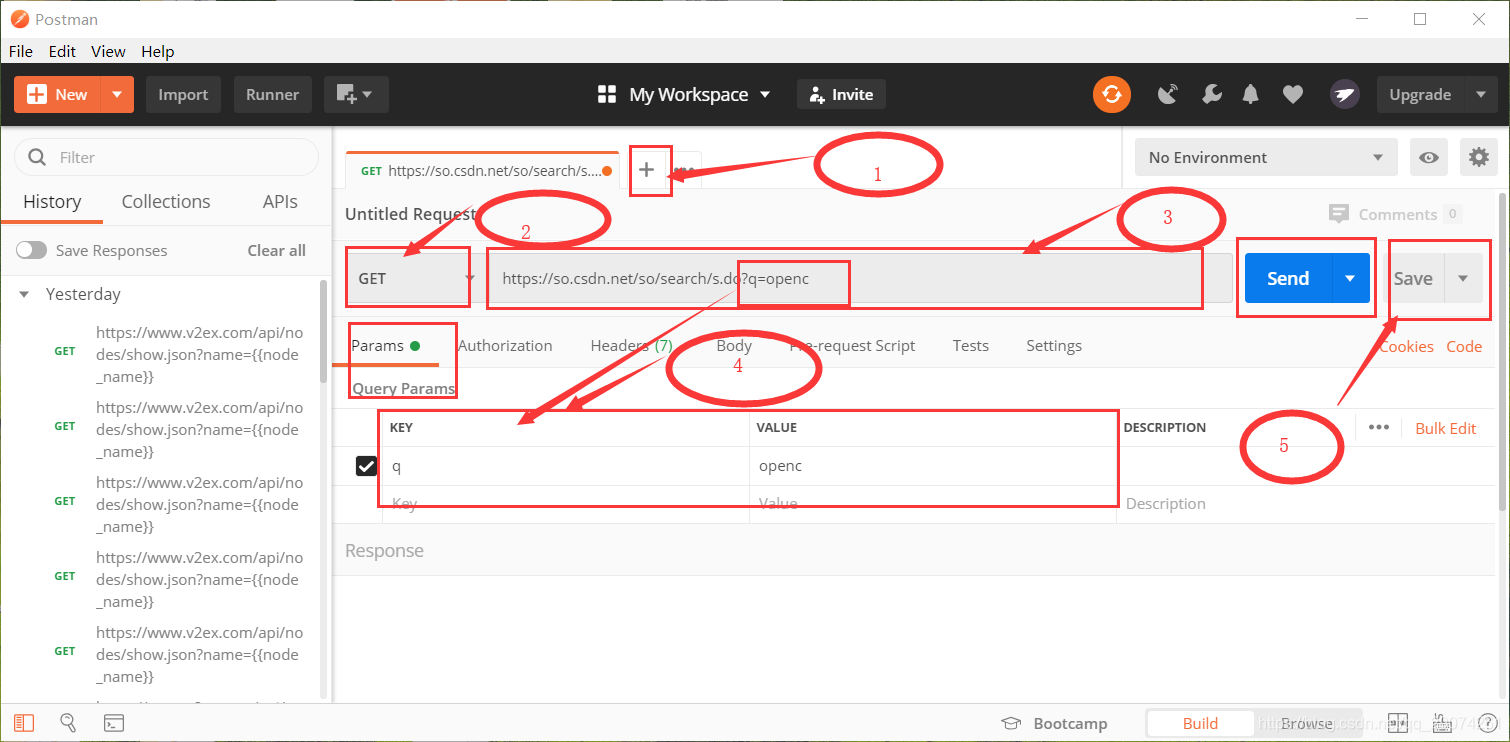Open the satellite capture requests icon
Screen dimensions: 1510x742
(x=1168, y=95)
